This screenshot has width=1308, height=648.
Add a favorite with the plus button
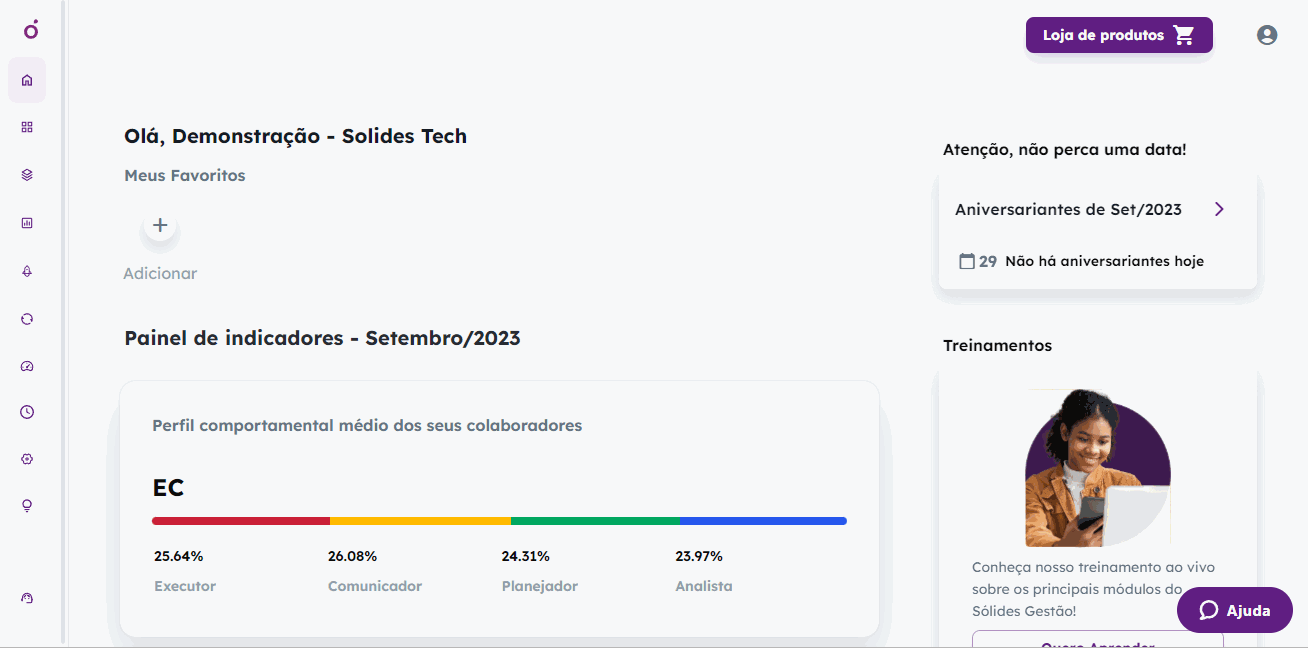point(160,225)
